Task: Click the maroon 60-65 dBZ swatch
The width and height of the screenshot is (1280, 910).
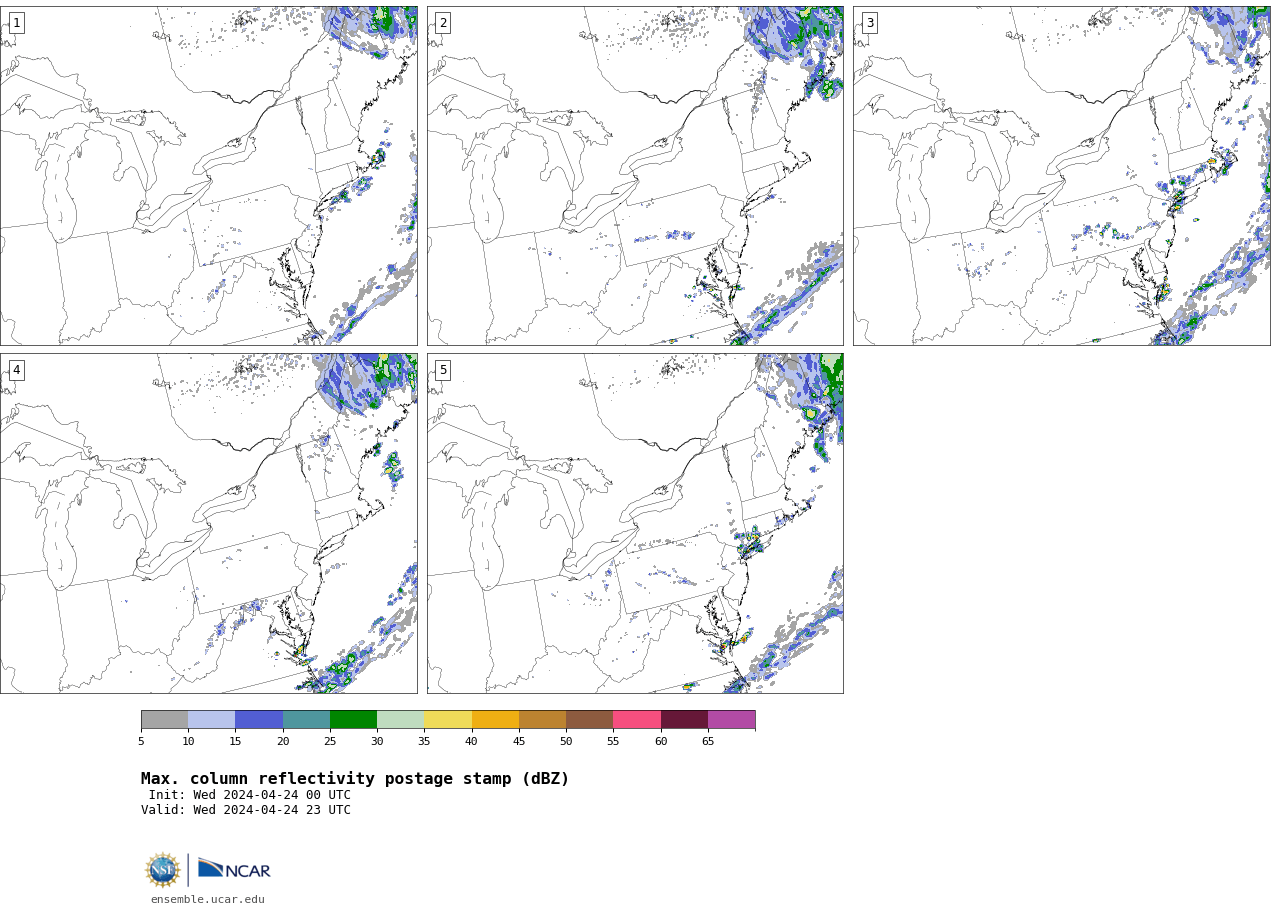Action: 684,720
